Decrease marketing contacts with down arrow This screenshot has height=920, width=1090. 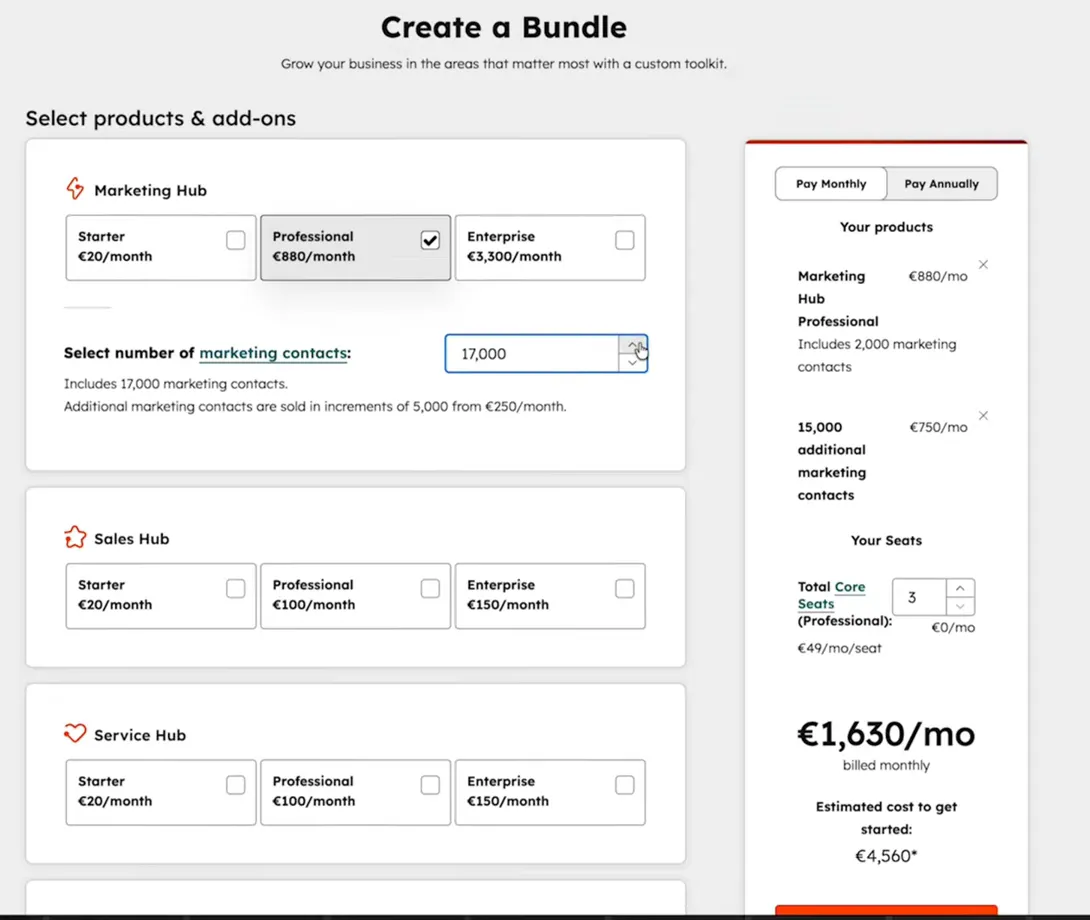[632, 362]
